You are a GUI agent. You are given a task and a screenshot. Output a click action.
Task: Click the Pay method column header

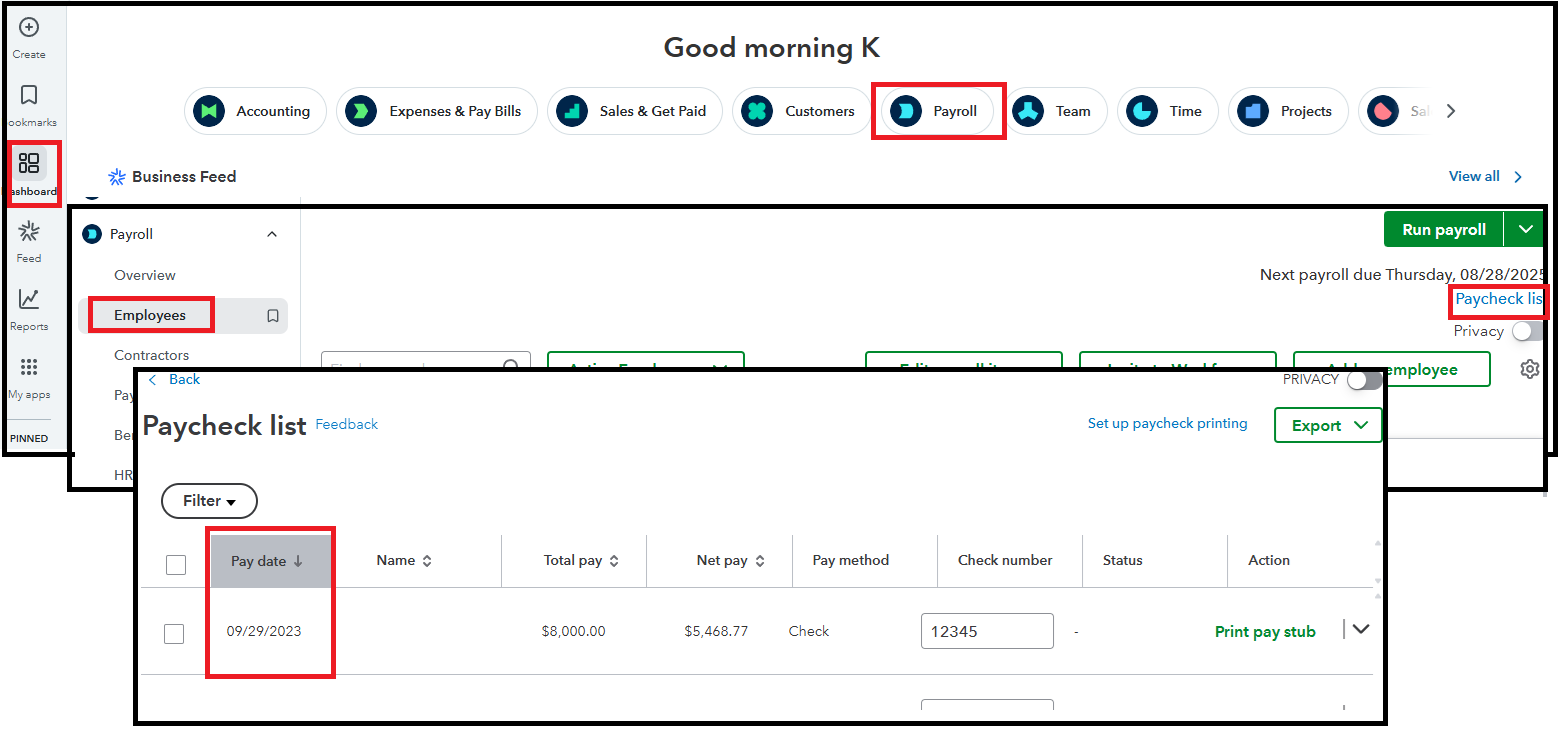pos(851,560)
